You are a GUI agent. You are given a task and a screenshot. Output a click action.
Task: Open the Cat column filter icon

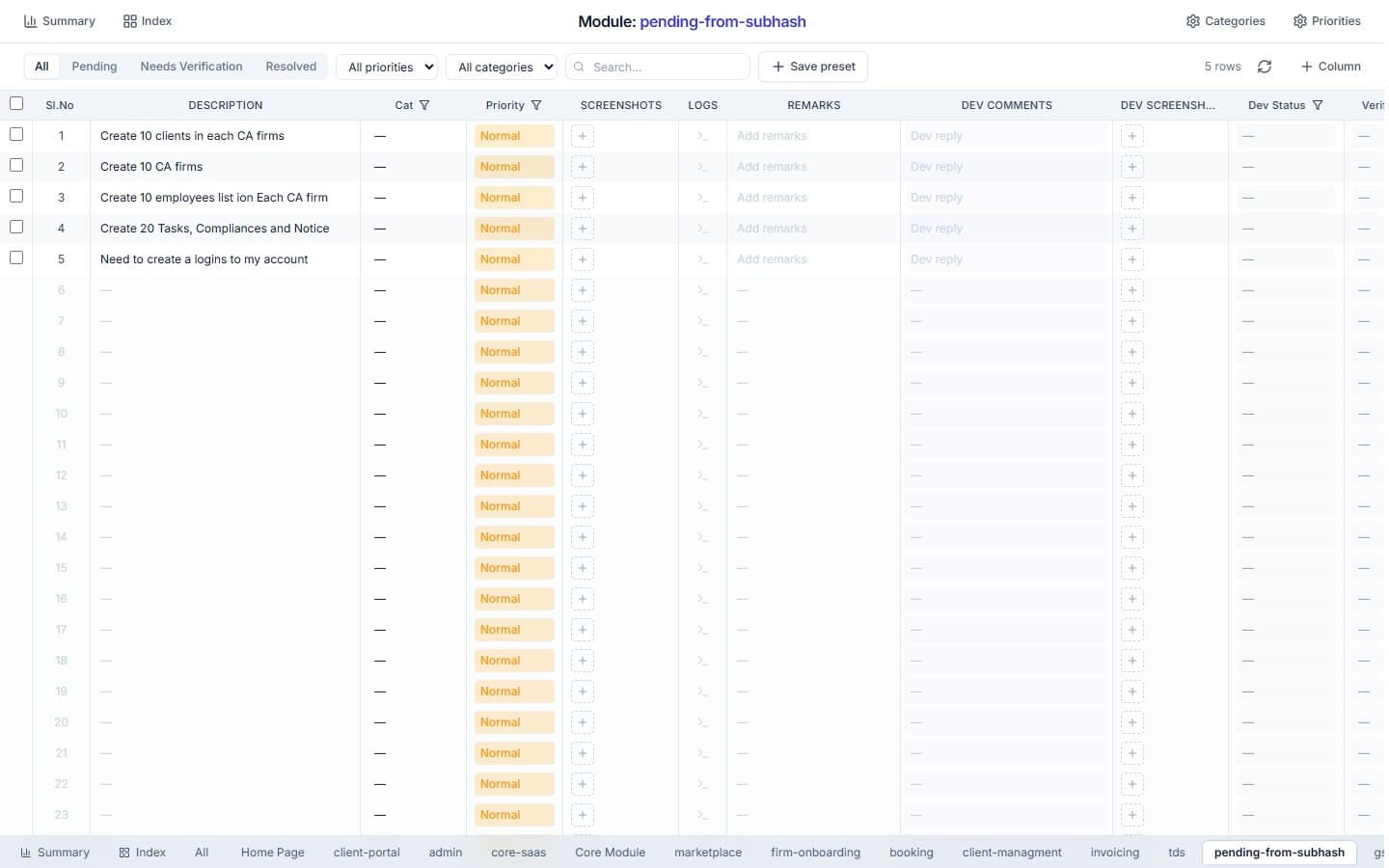tap(424, 105)
